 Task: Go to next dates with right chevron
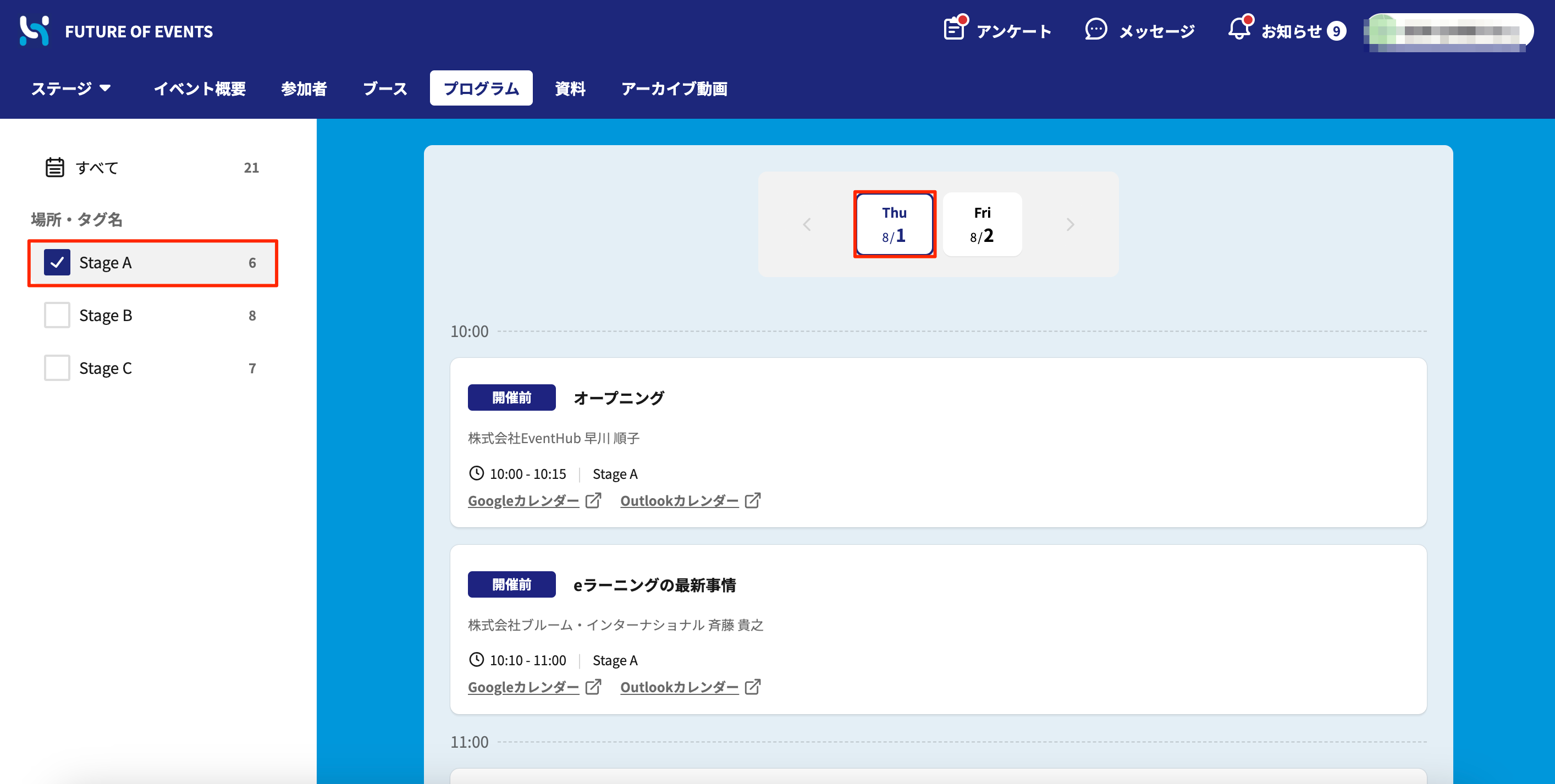1070,224
